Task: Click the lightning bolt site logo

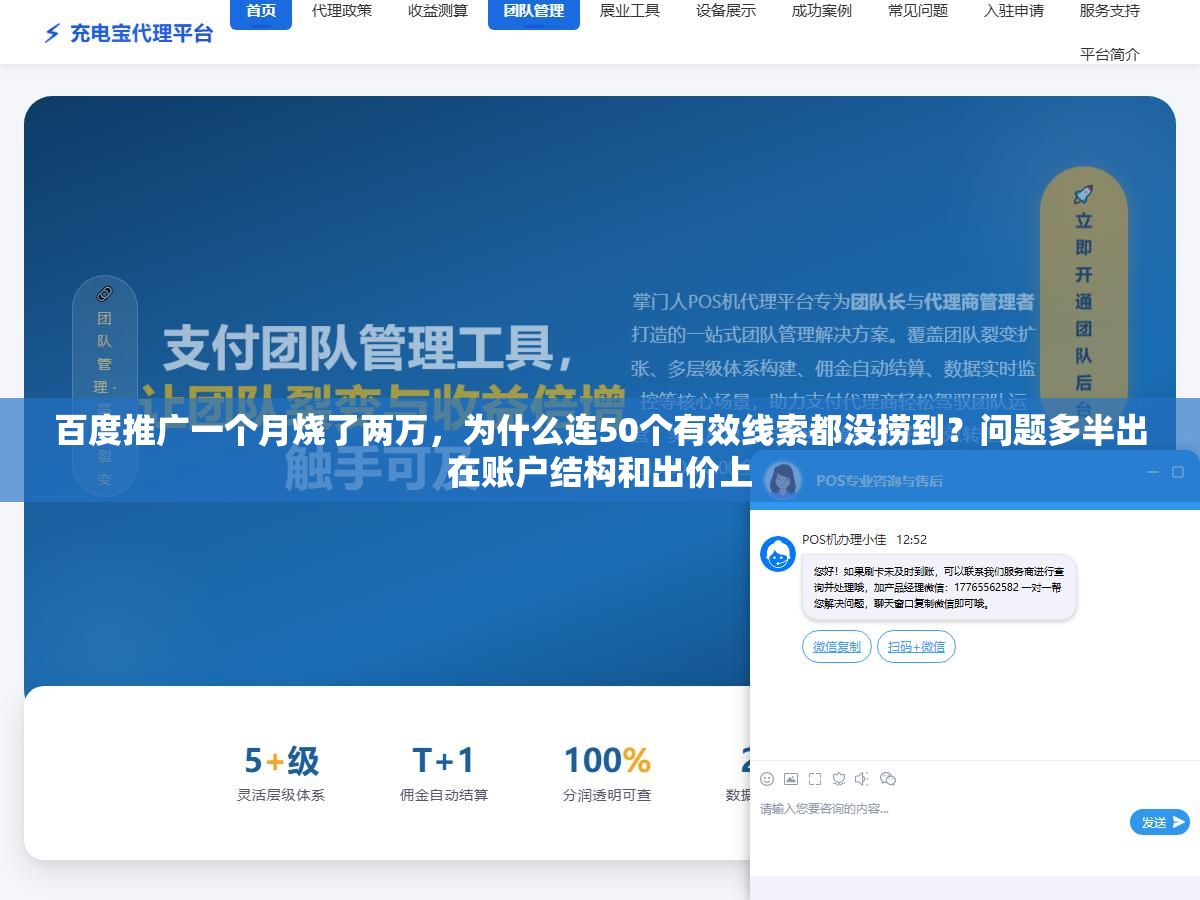Action: (x=52, y=33)
